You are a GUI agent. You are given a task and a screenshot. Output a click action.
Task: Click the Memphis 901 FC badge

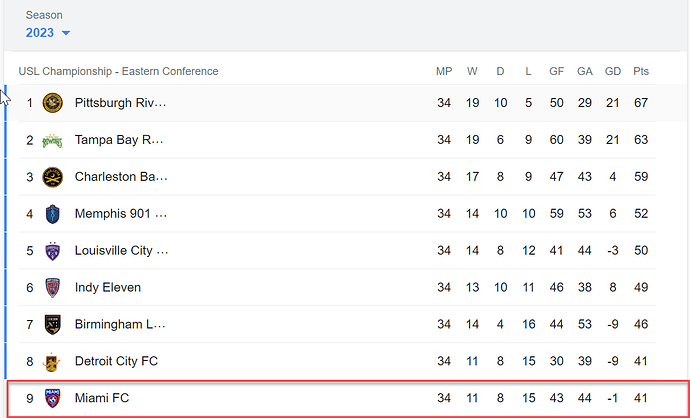(x=52, y=214)
